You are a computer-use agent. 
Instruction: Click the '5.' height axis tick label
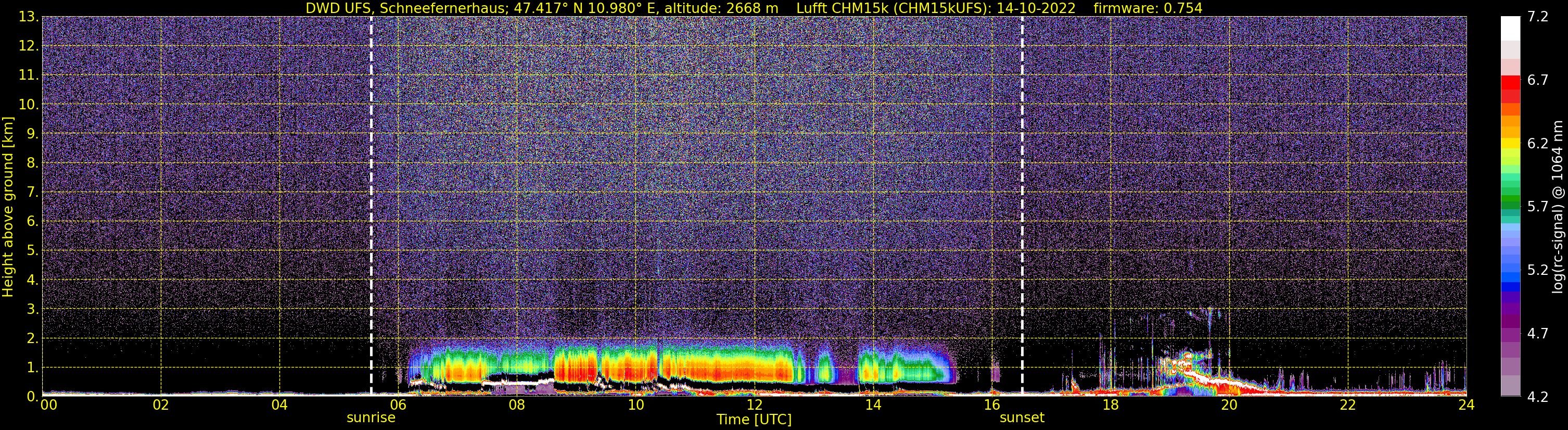click(32, 251)
